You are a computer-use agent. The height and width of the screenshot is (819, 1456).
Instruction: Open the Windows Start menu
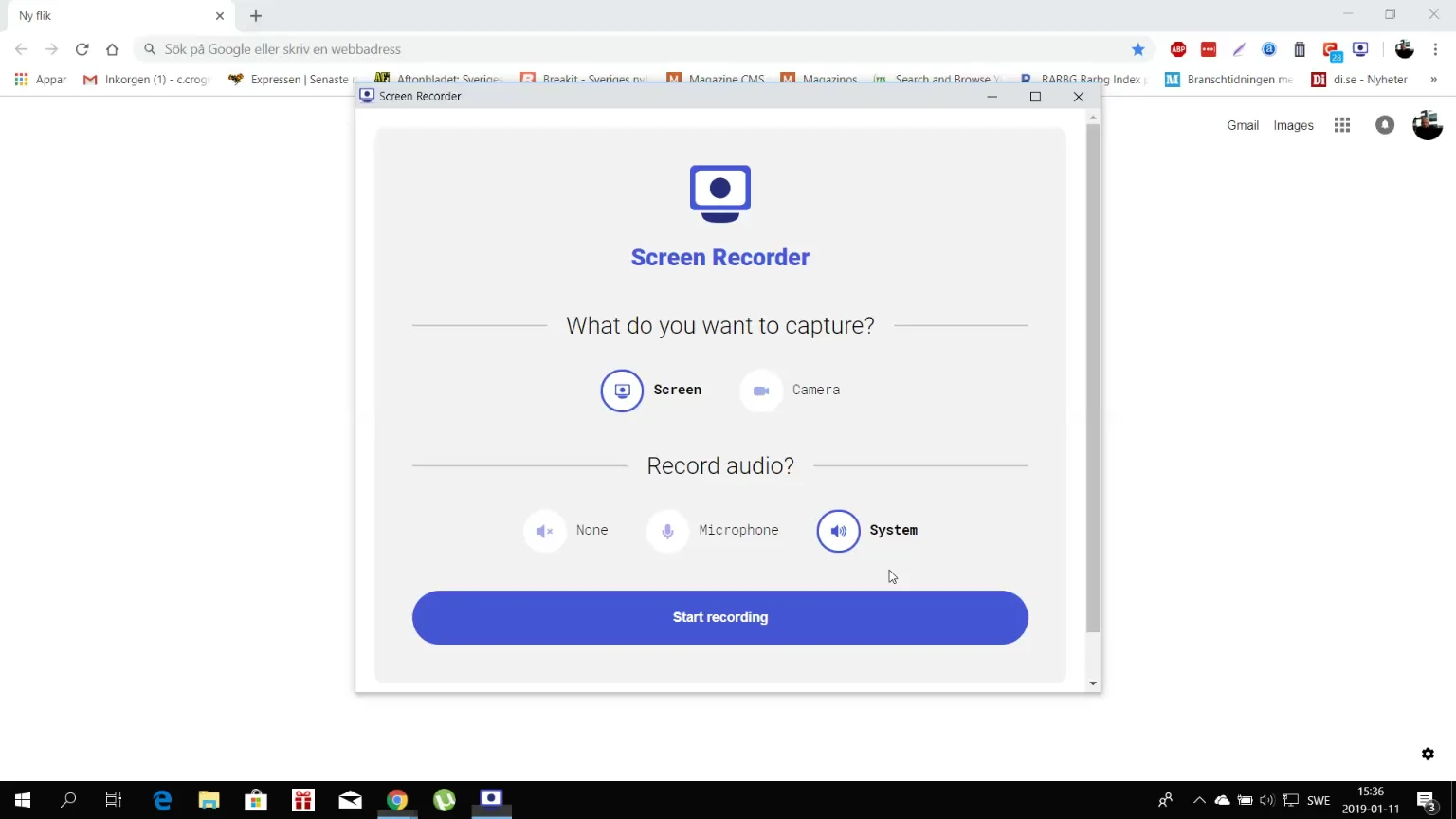[x=23, y=800]
